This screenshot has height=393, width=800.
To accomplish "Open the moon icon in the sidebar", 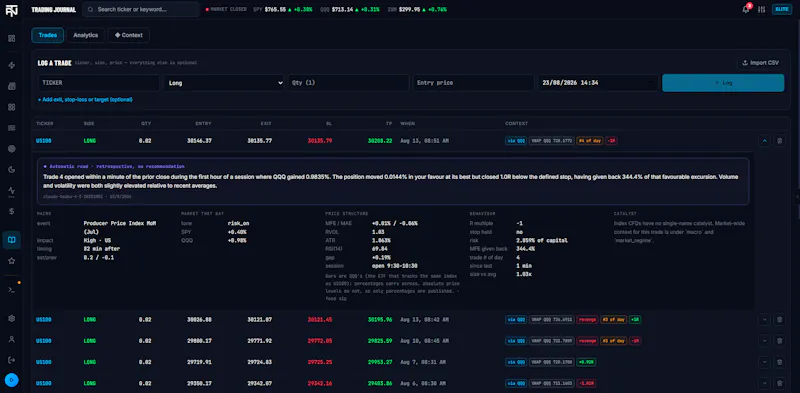I will (11, 169).
